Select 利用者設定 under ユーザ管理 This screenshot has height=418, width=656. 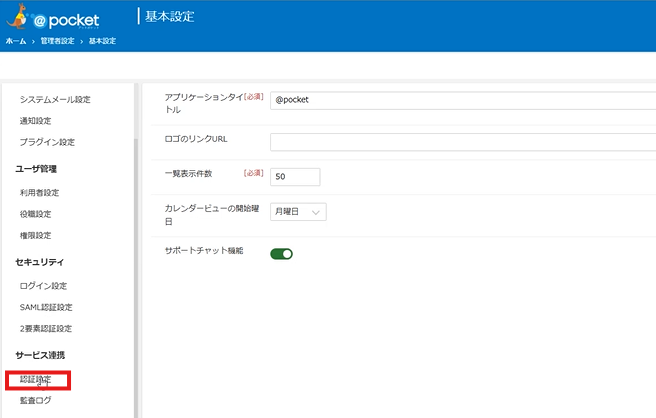(x=39, y=193)
